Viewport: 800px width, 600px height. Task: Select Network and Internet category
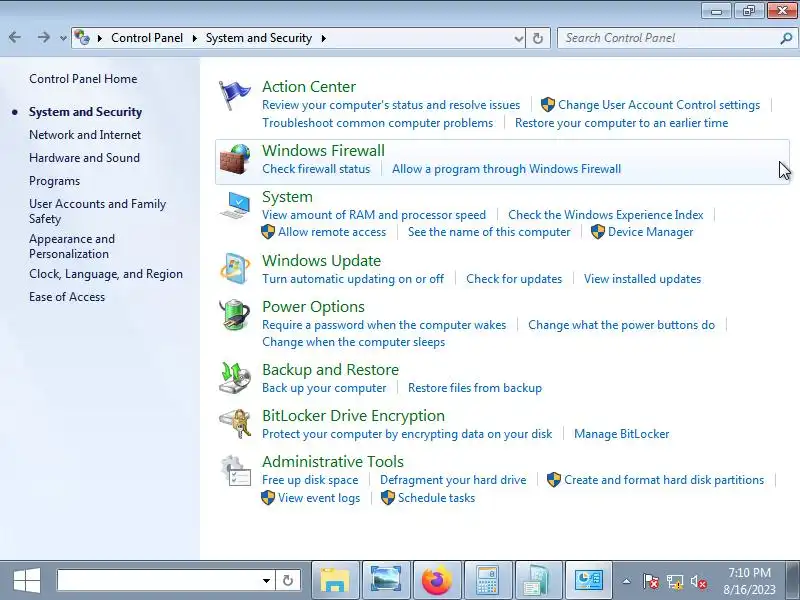pyautogui.click(x=85, y=135)
